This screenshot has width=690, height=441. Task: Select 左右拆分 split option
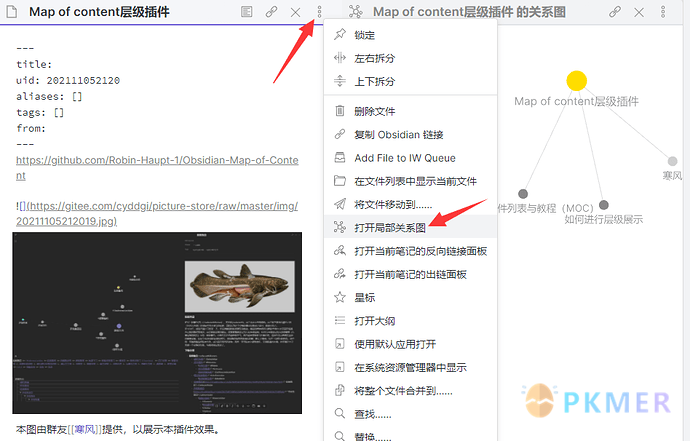pos(410,58)
